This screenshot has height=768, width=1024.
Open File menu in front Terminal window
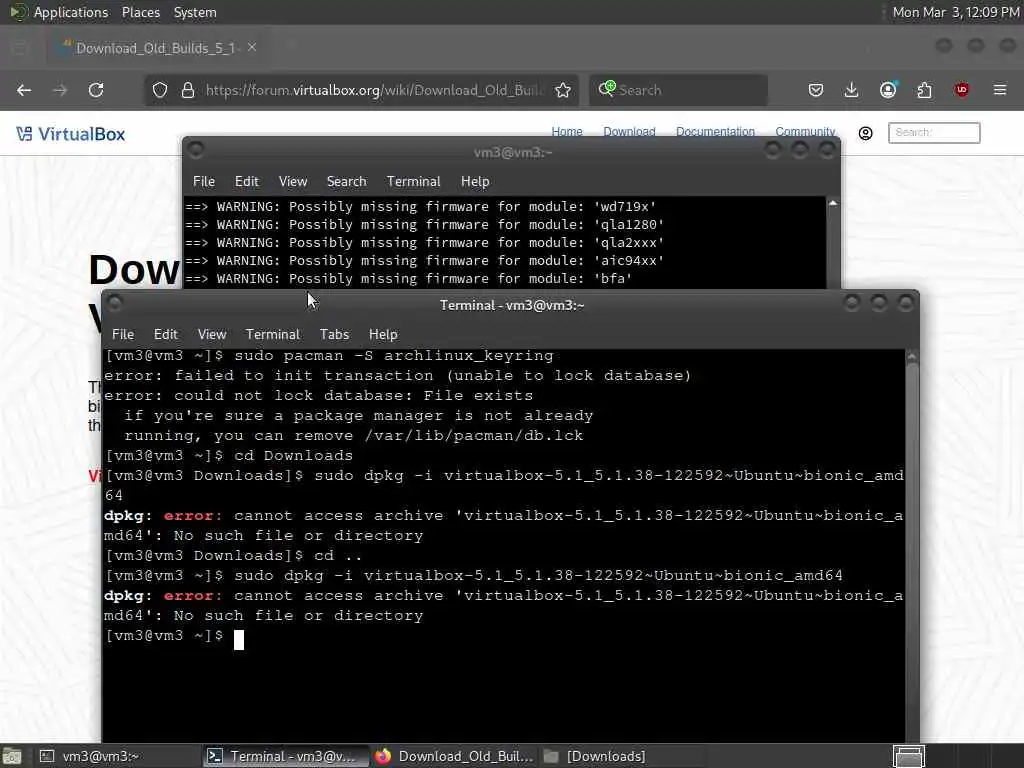pos(123,334)
